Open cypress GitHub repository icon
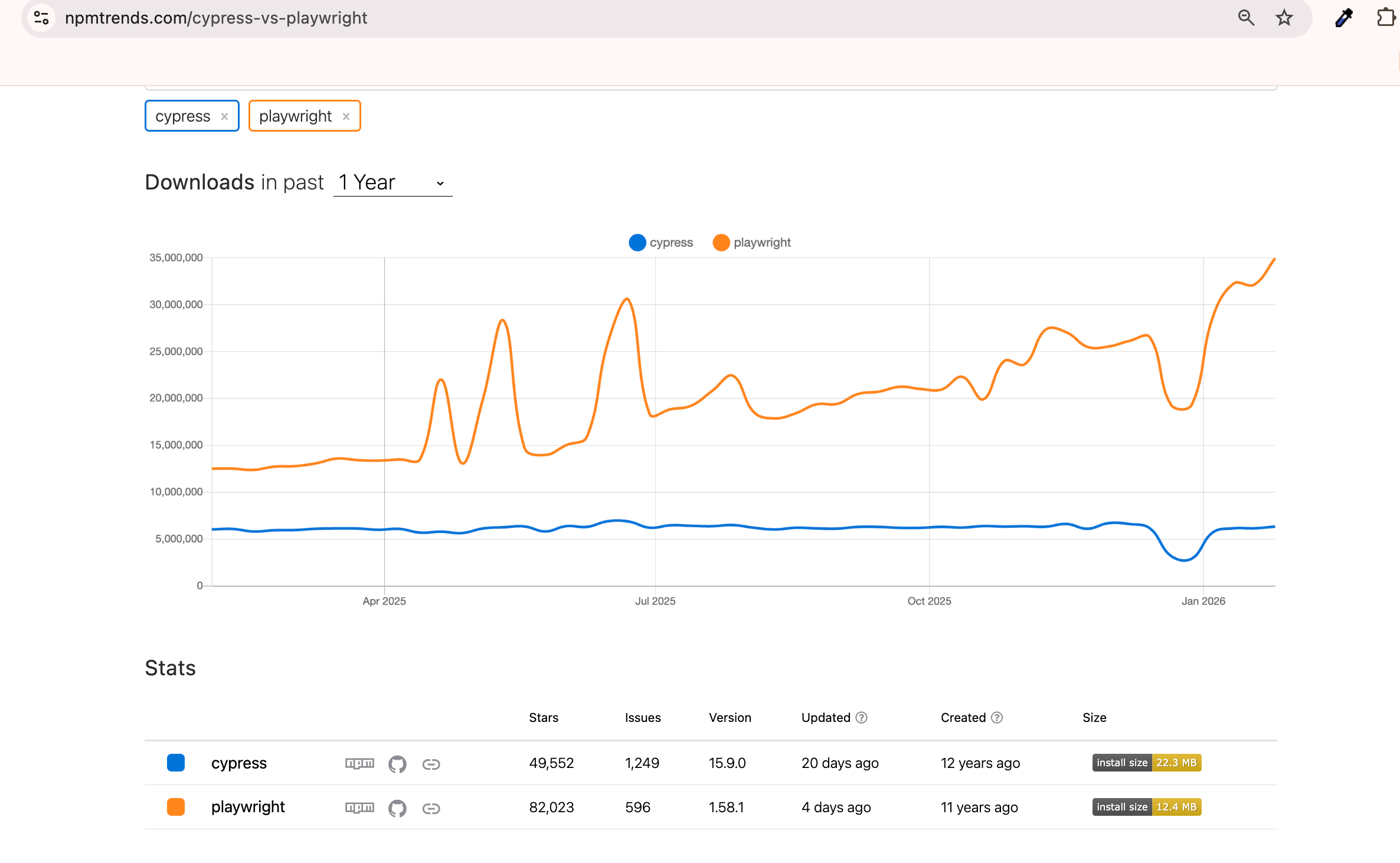The image size is (1400, 863). [397, 764]
